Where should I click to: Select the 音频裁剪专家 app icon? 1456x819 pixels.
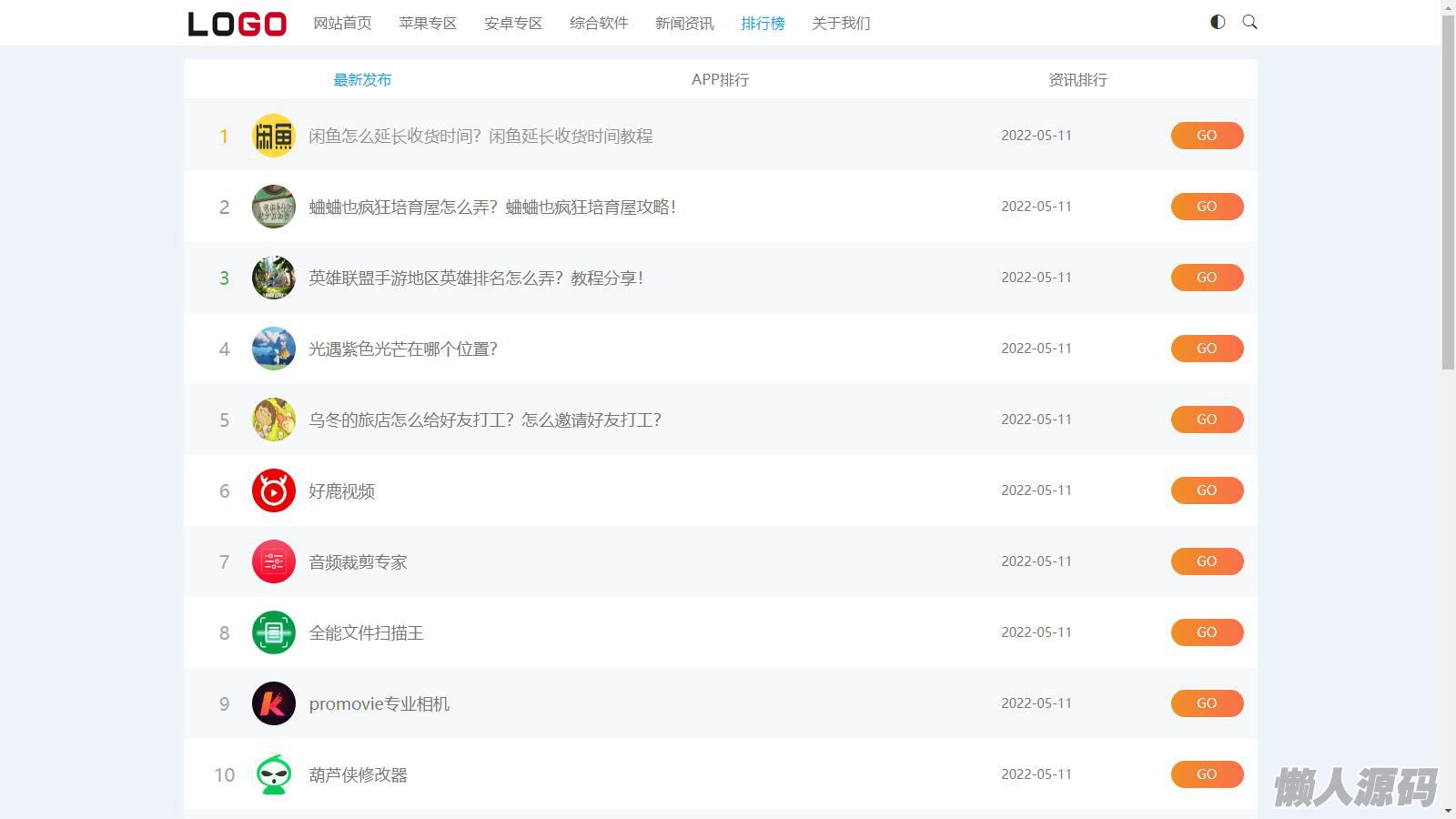coord(273,561)
